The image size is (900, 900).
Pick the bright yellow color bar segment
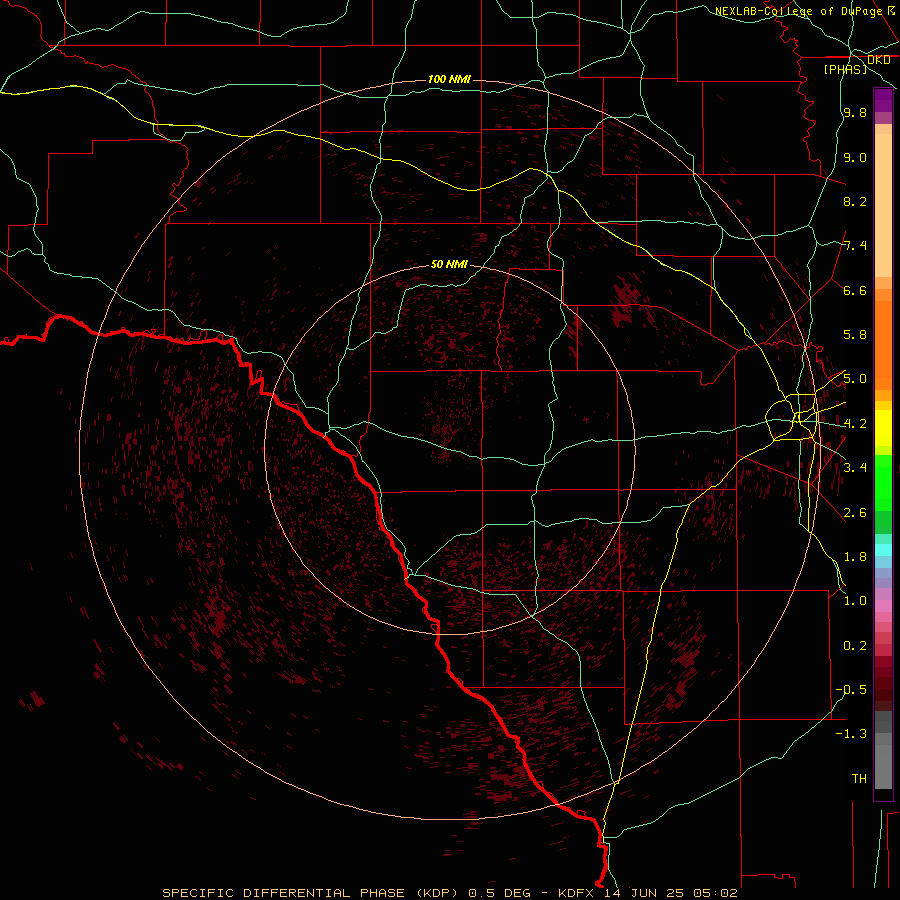[883, 428]
